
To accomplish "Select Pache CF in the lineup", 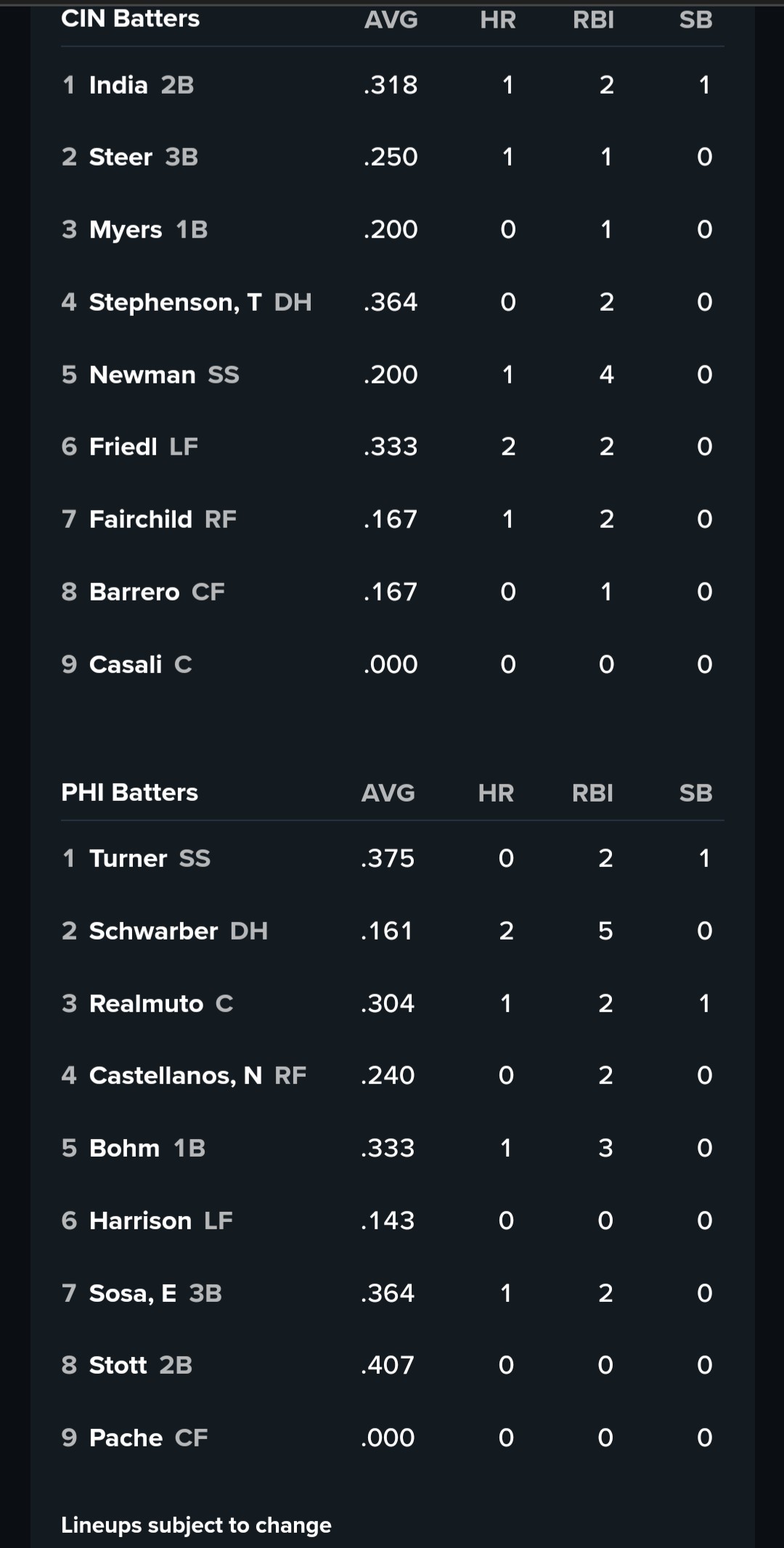I will (x=126, y=1438).
